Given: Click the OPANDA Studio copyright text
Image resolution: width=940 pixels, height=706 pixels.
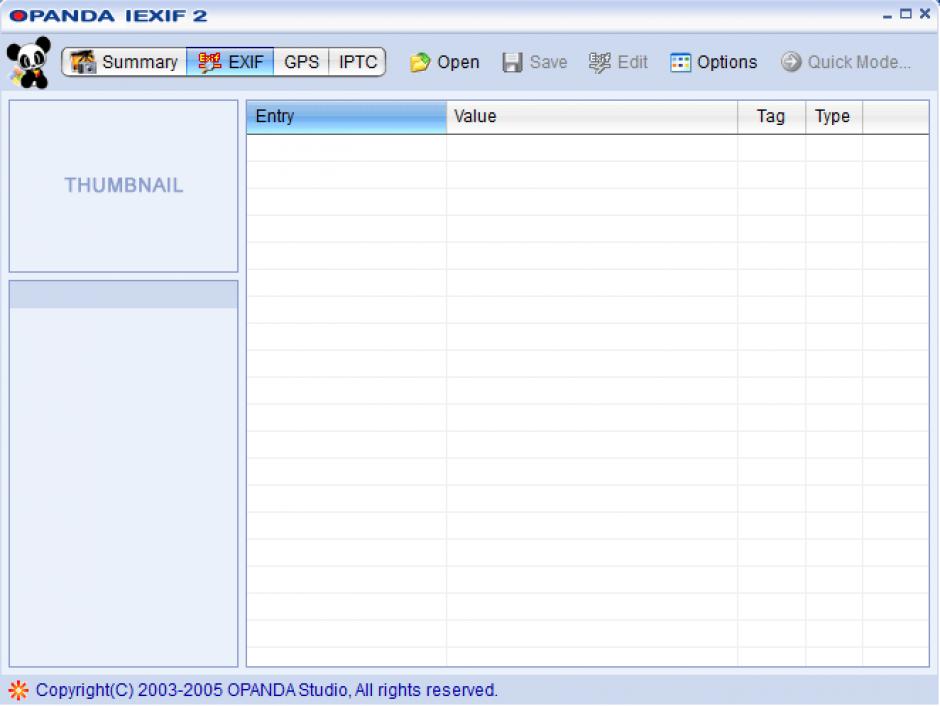Looking at the screenshot, I should (x=266, y=690).
